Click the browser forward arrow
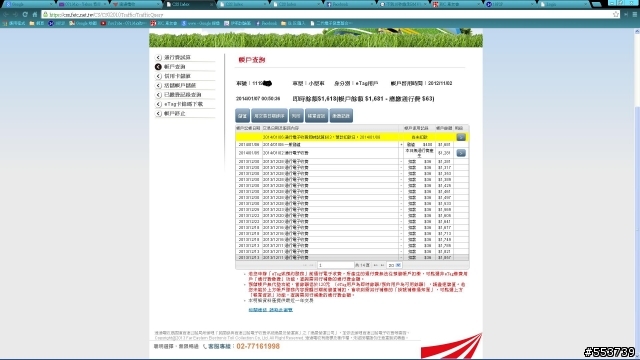 [15, 14]
